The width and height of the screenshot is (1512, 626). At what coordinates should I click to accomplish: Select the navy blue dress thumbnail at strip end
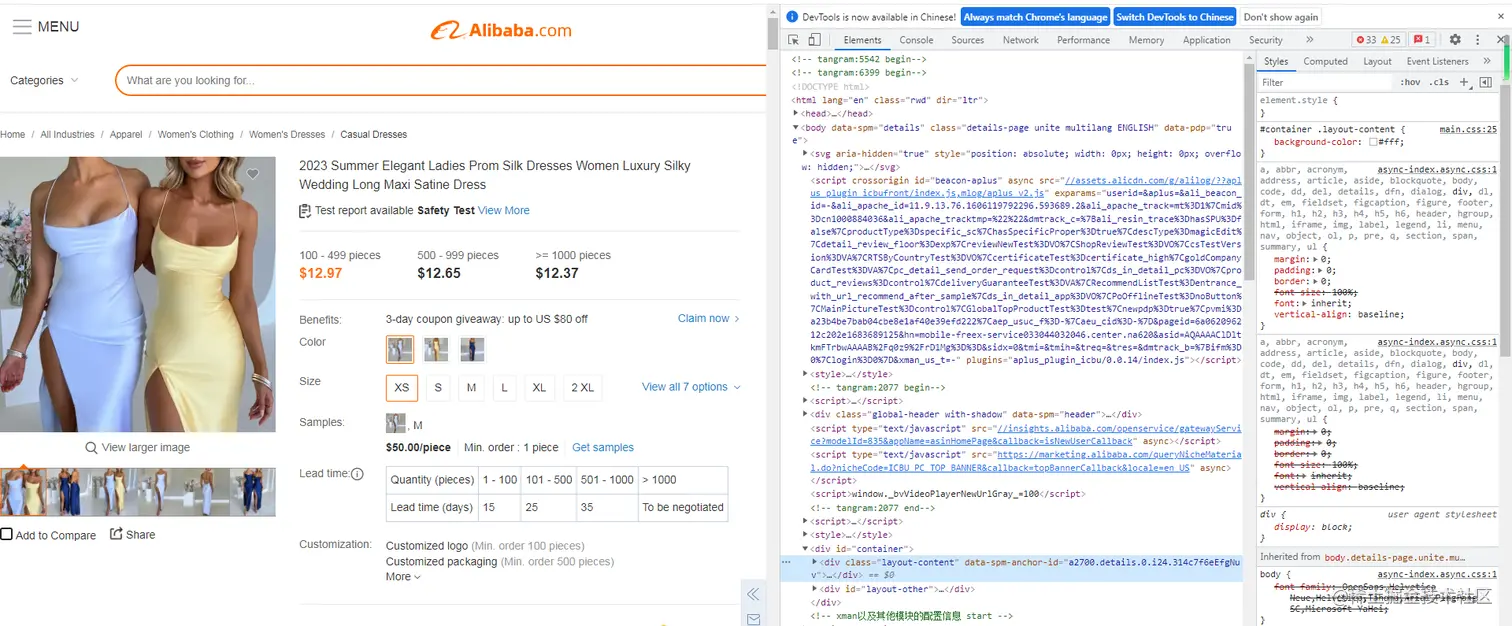pyautogui.click(x=253, y=491)
